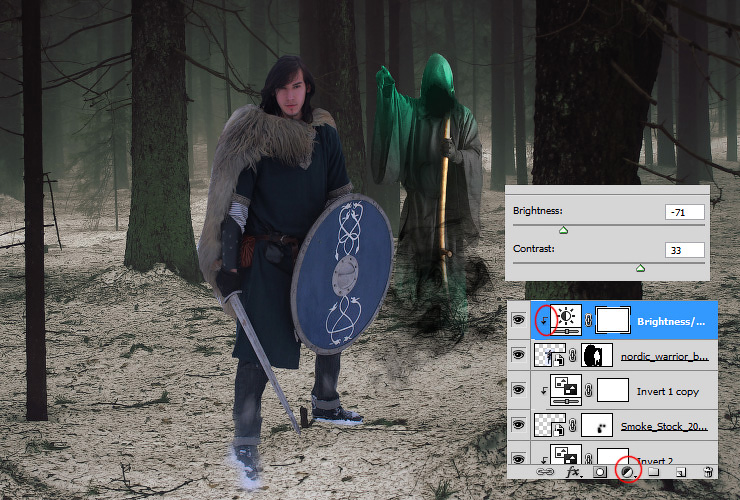The image size is (740, 500).
Task: Add a layer mask with mask button
Action: pos(600,472)
